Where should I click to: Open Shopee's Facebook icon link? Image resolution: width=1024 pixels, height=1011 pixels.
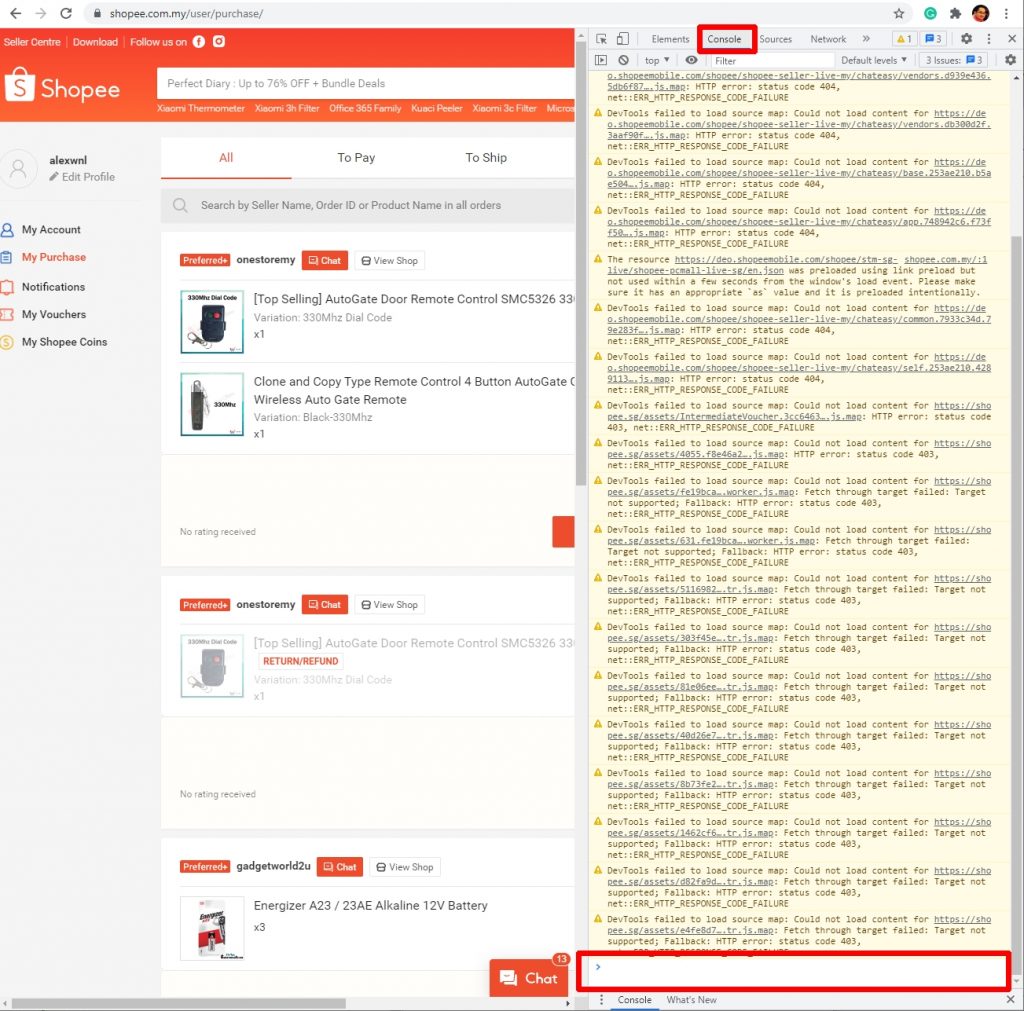199,42
